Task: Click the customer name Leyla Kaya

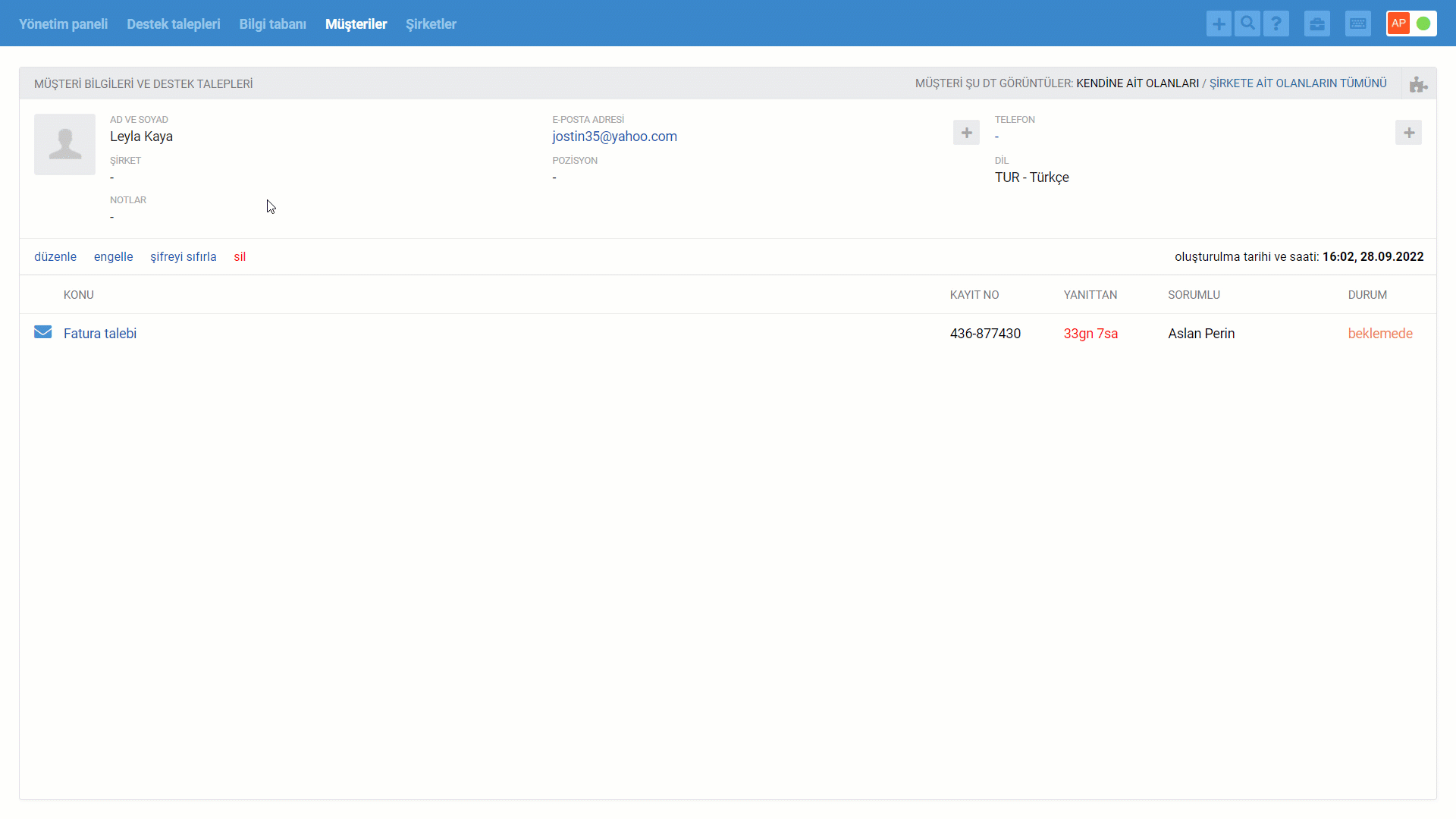Action: tap(141, 136)
